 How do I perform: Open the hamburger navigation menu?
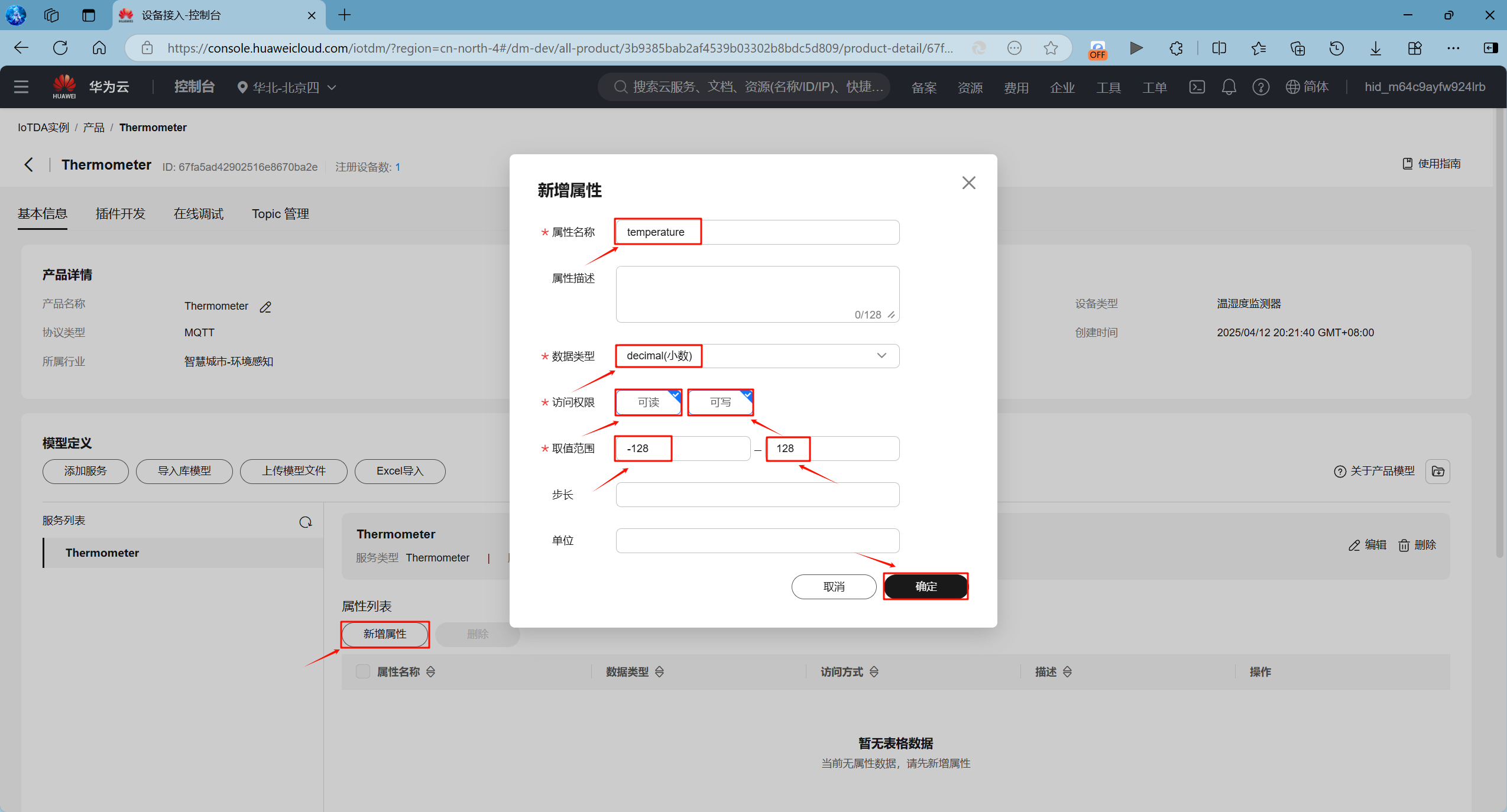21,87
